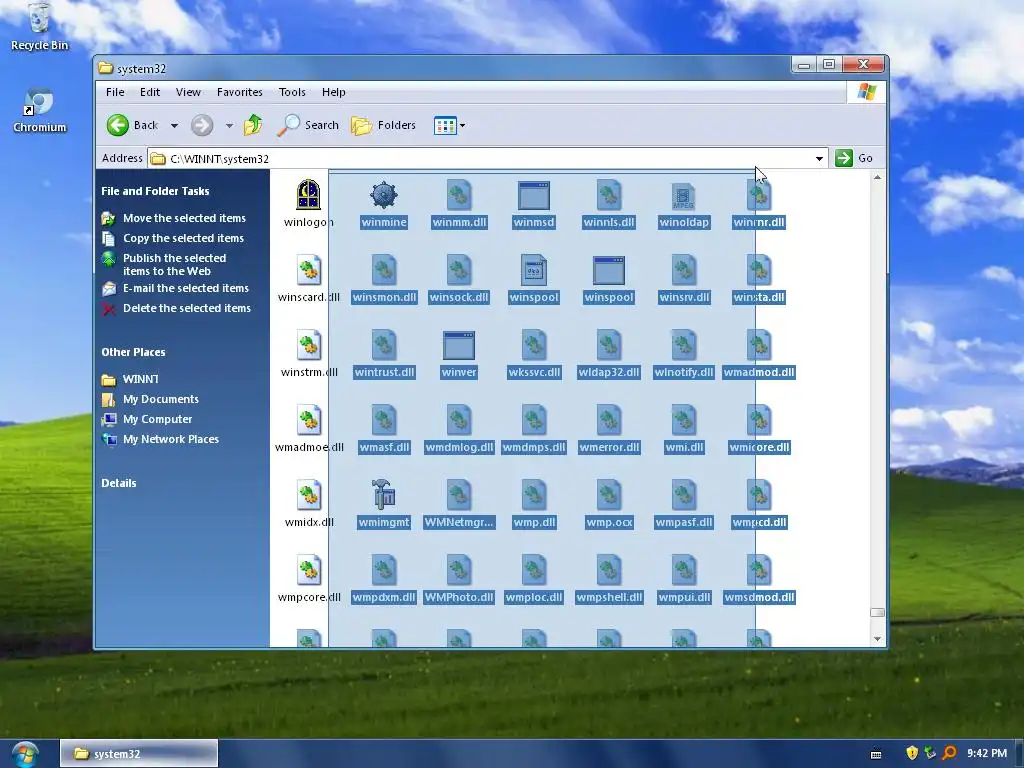
Task: Click Move the selected items
Action: (x=184, y=218)
